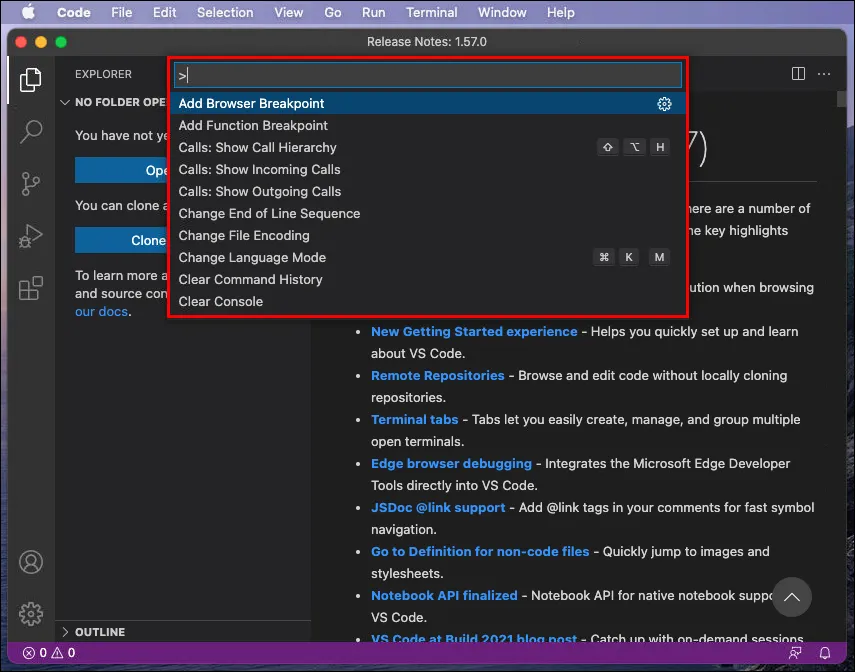Open the editor More Actions ellipsis
The image size is (855, 672).
(824, 74)
